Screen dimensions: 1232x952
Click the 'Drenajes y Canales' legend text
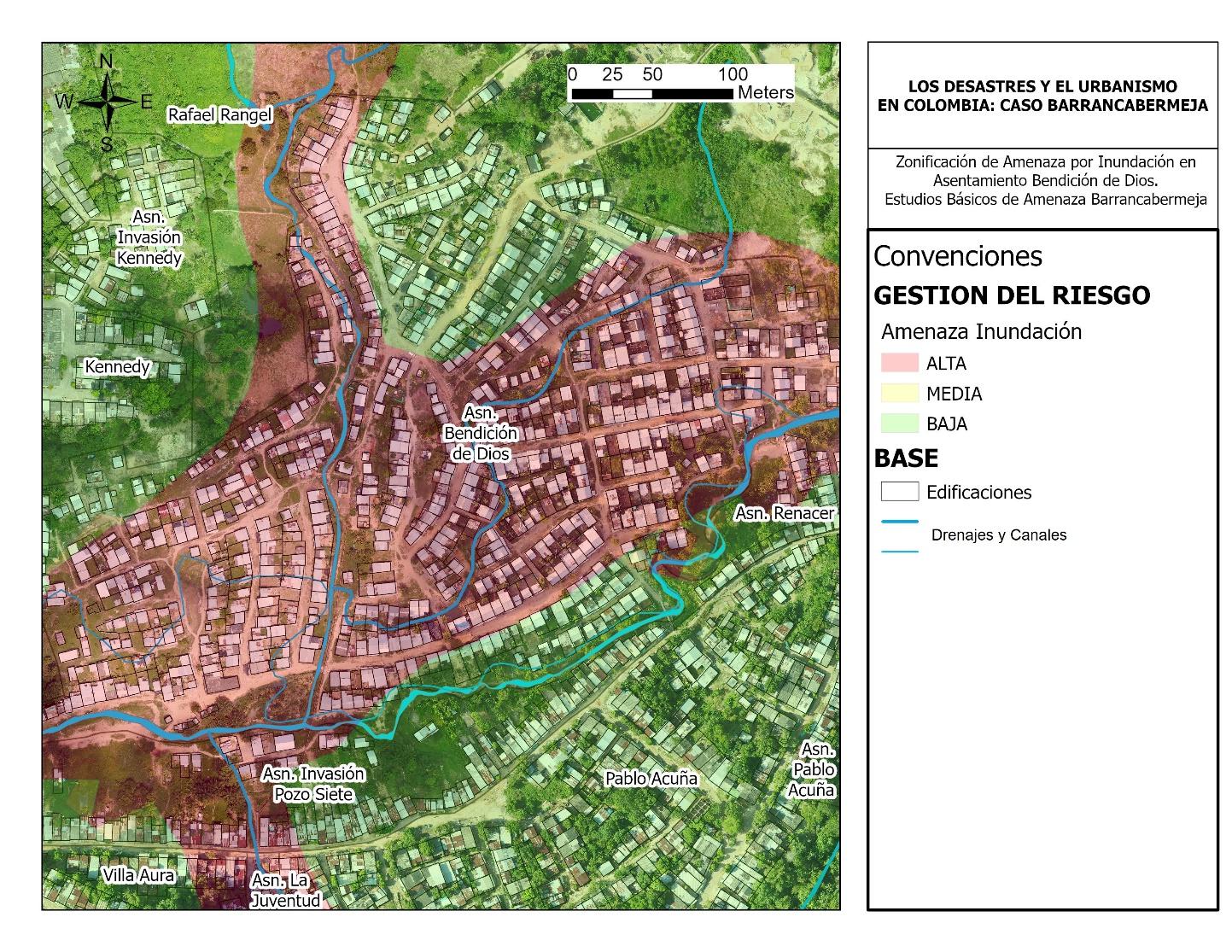click(x=999, y=535)
